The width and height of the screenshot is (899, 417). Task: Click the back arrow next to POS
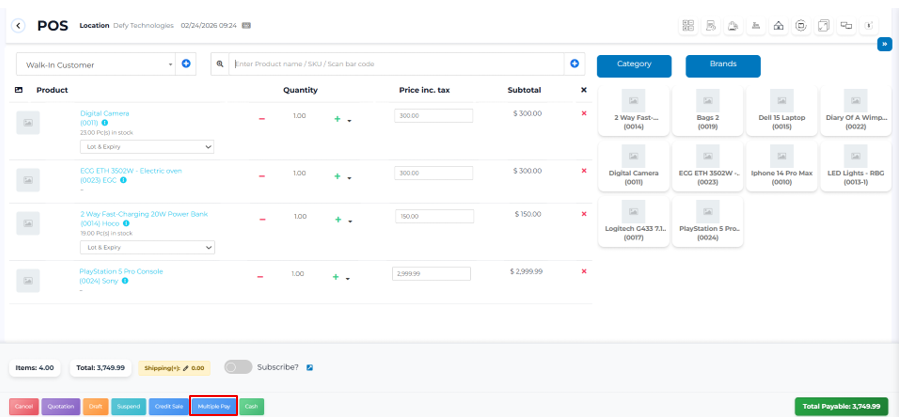(x=18, y=26)
